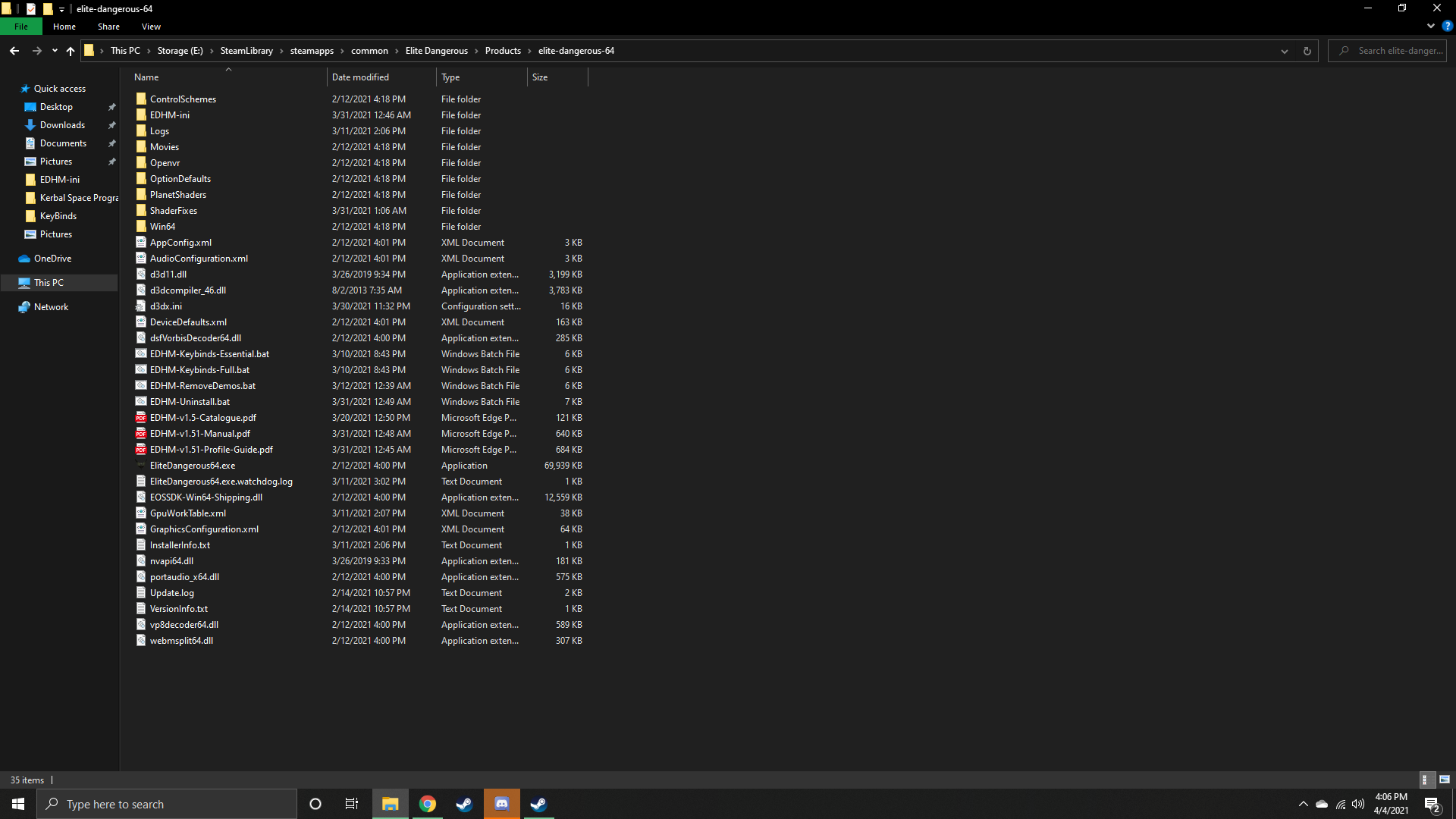Select the Update.log file icon
The image size is (1456, 819).
click(141, 593)
